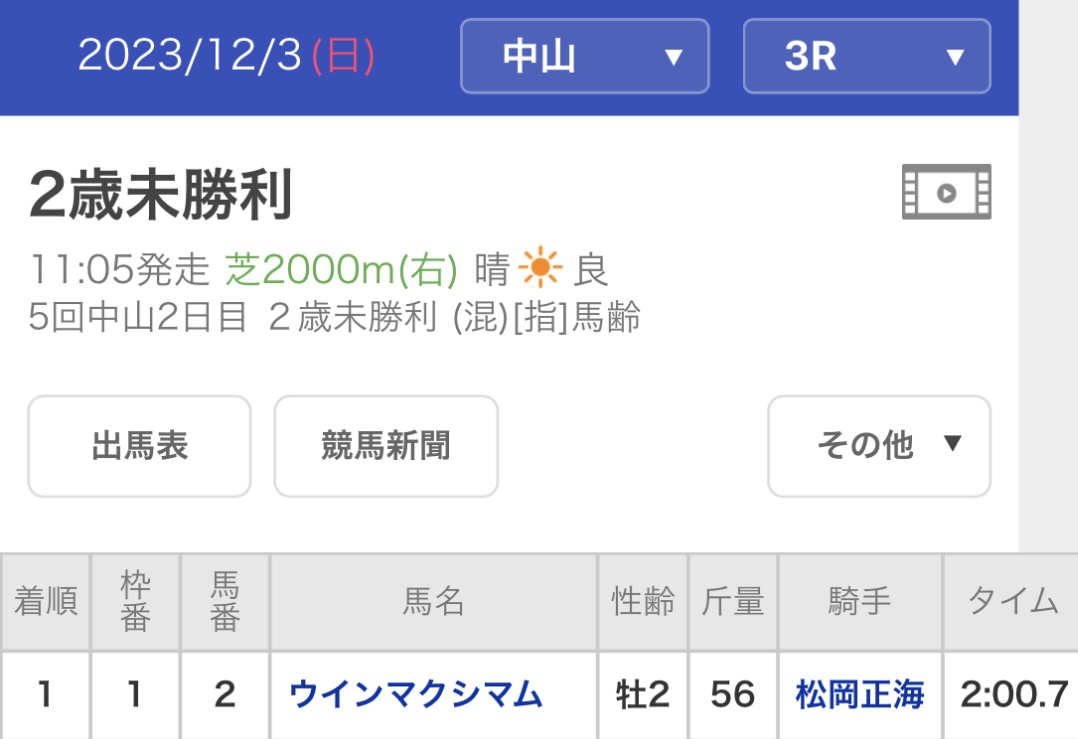Click the sunny weather icon
The image size is (1078, 739).
click(x=541, y=269)
